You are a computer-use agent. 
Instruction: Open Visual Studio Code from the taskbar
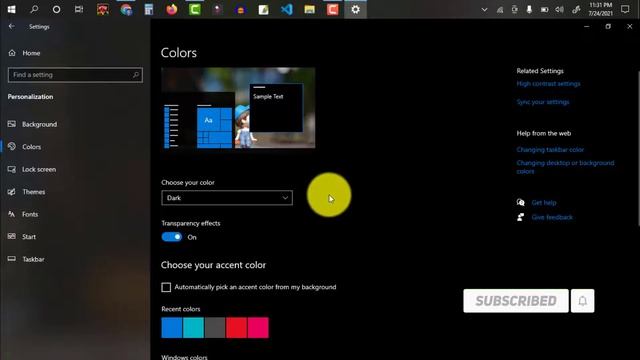[287, 9]
